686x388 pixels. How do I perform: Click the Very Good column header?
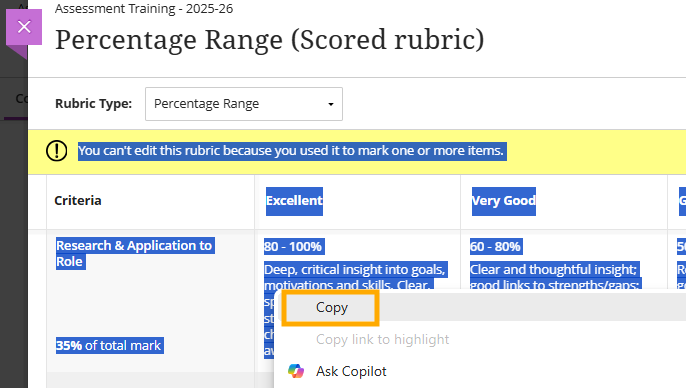click(504, 201)
